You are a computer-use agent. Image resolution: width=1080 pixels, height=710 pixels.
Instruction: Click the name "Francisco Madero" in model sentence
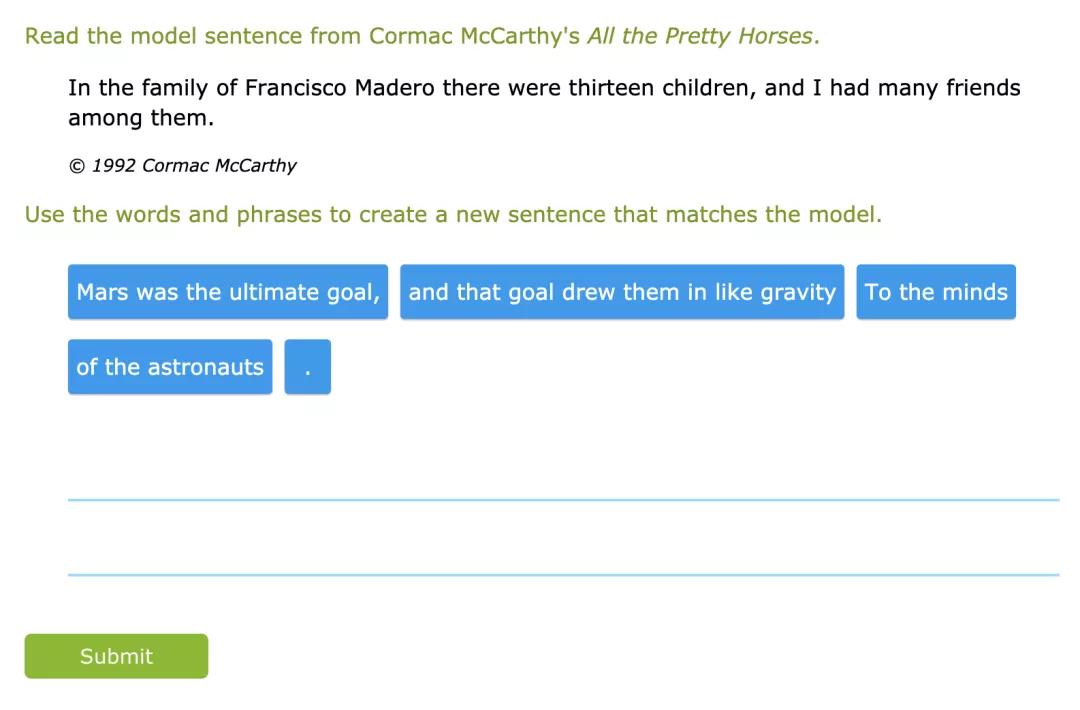[340, 88]
